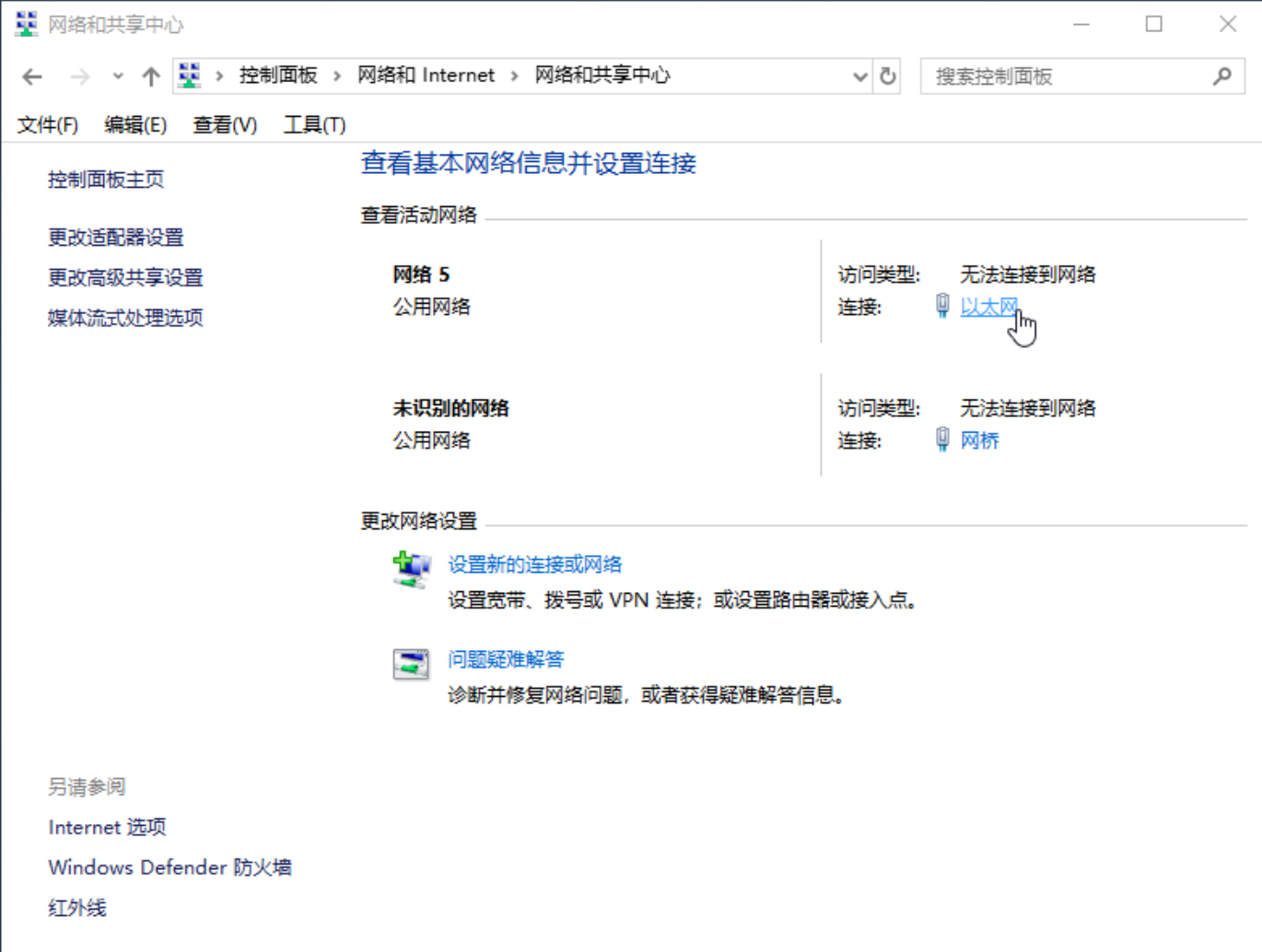Maximize the 网络和共享中心 window
1262x952 pixels.
click(x=1154, y=25)
